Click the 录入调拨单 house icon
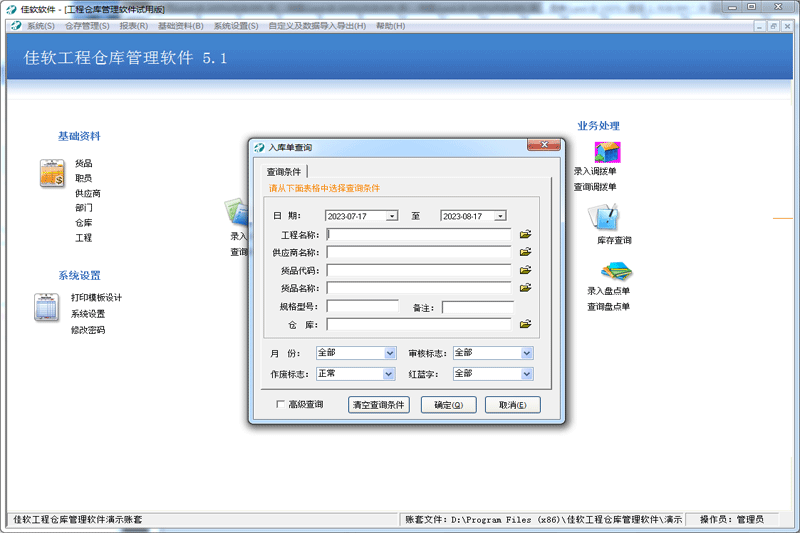 click(607, 152)
